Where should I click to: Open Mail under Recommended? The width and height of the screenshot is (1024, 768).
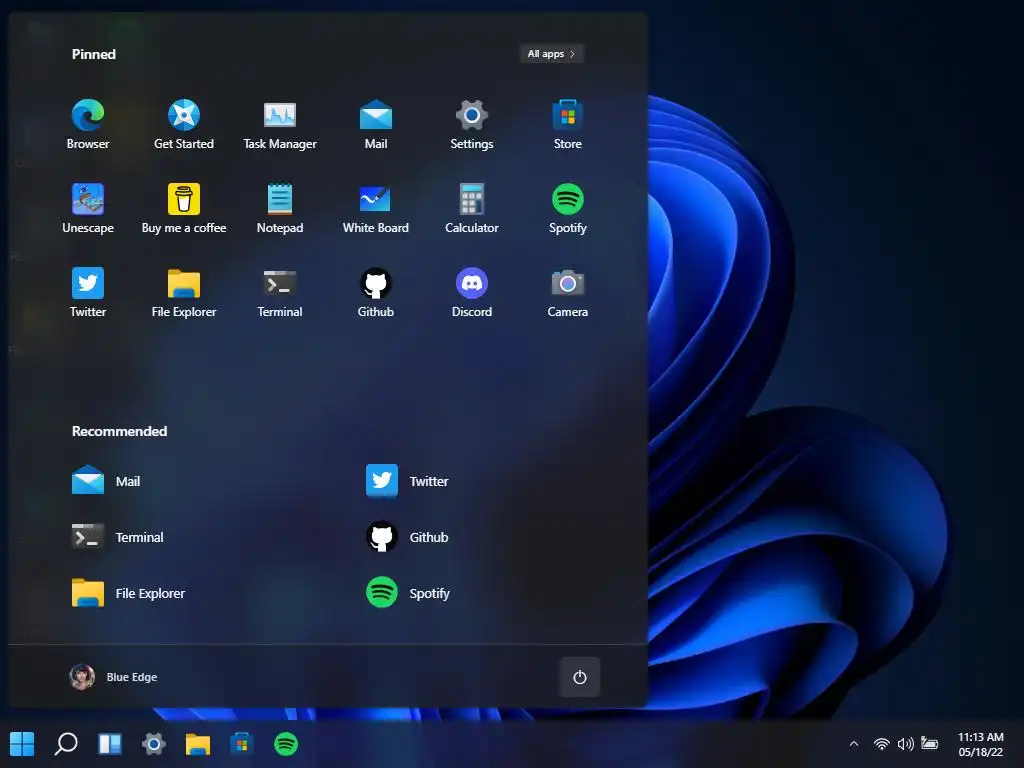pyautogui.click(x=106, y=481)
